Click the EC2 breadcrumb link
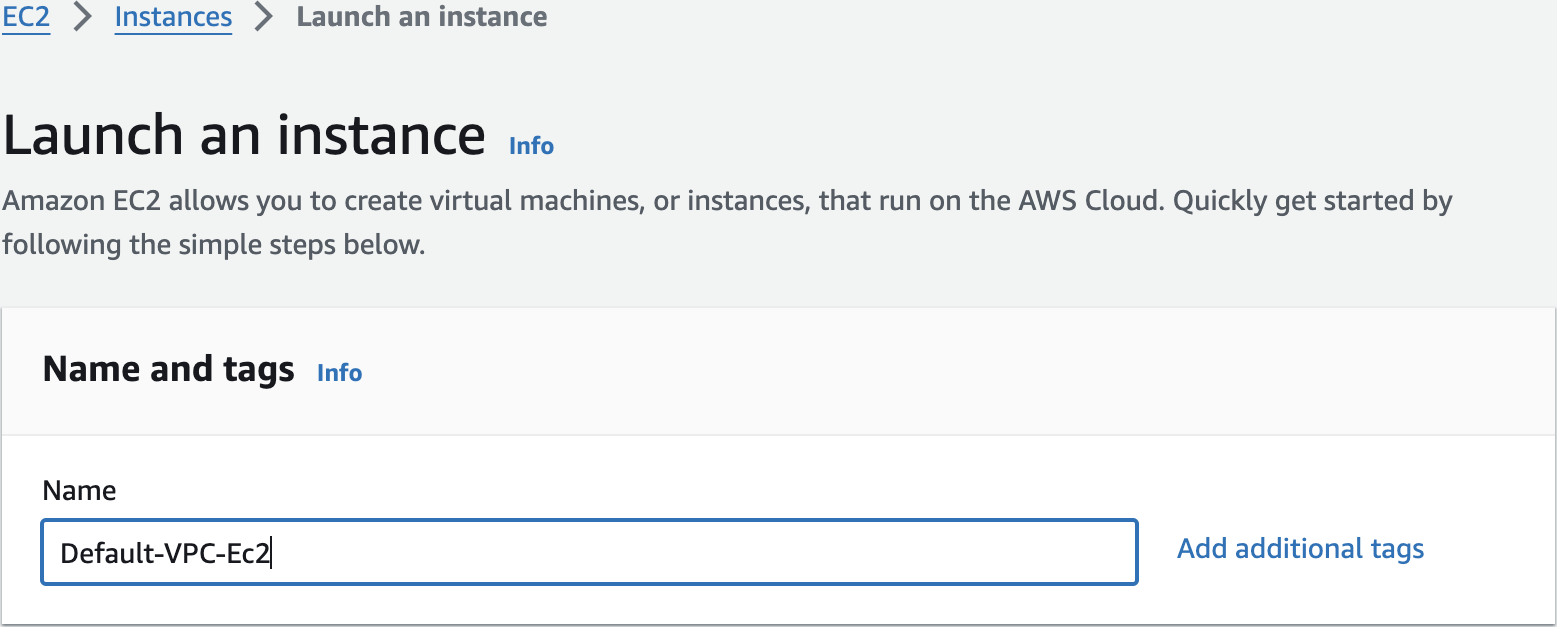The height and width of the screenshot is (627, 1557). click(x=26, y=17)
